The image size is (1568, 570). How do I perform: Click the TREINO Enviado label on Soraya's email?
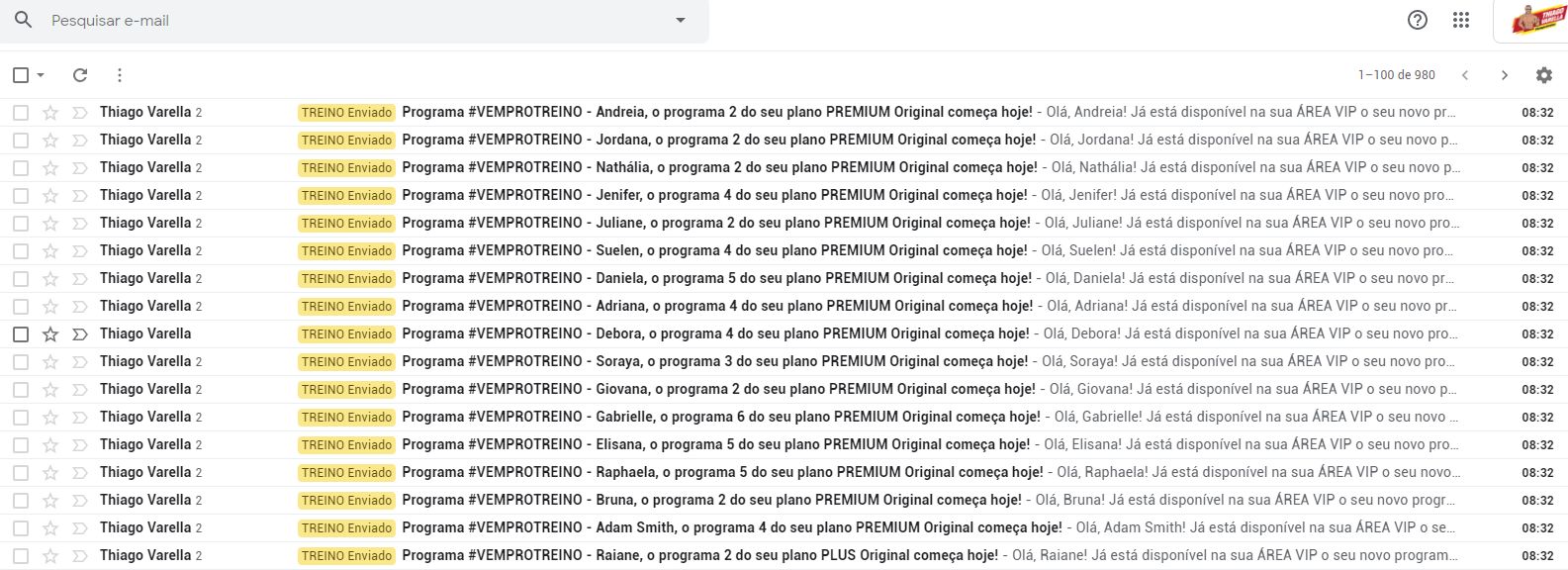coord(346,362)
